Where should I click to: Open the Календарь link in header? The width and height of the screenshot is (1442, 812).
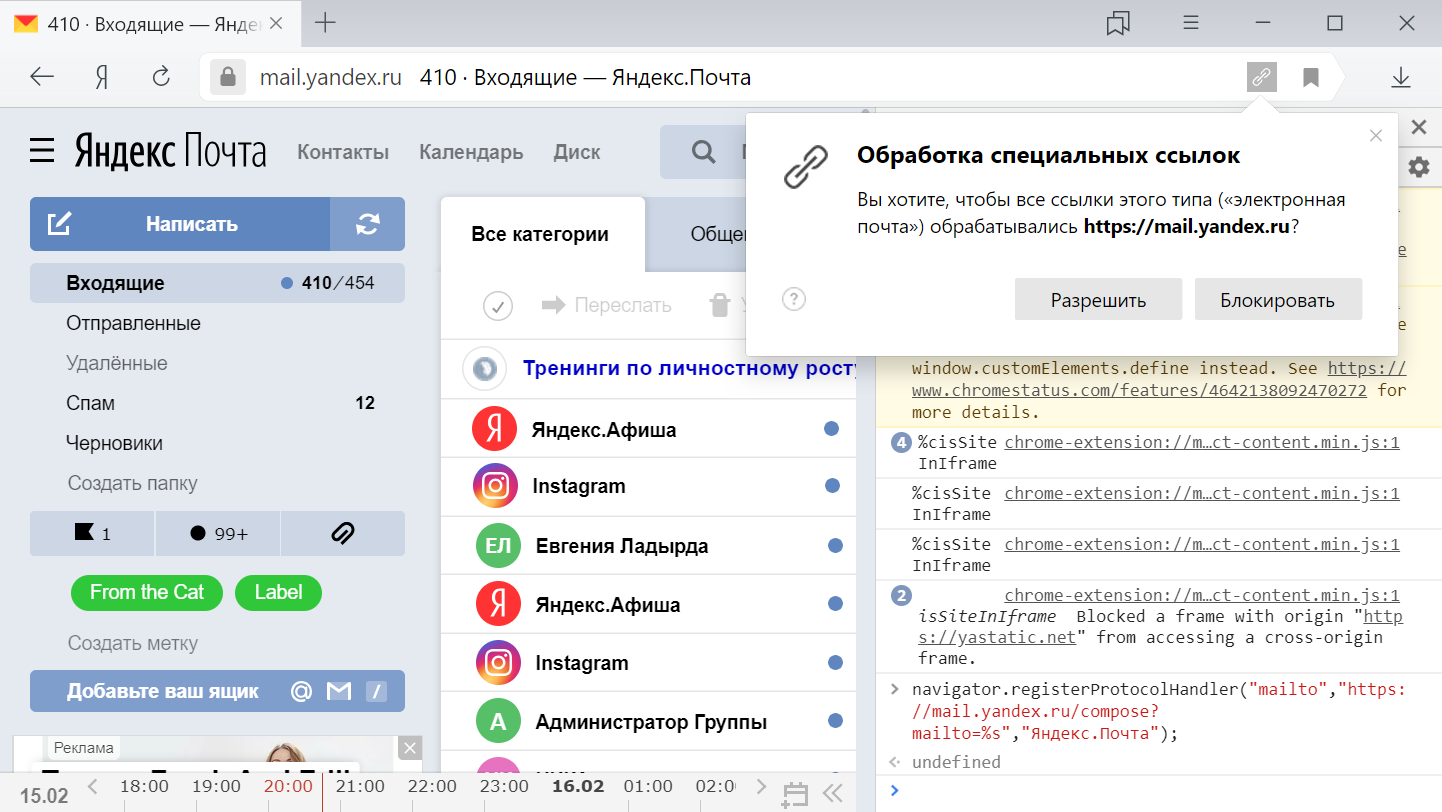471,152
